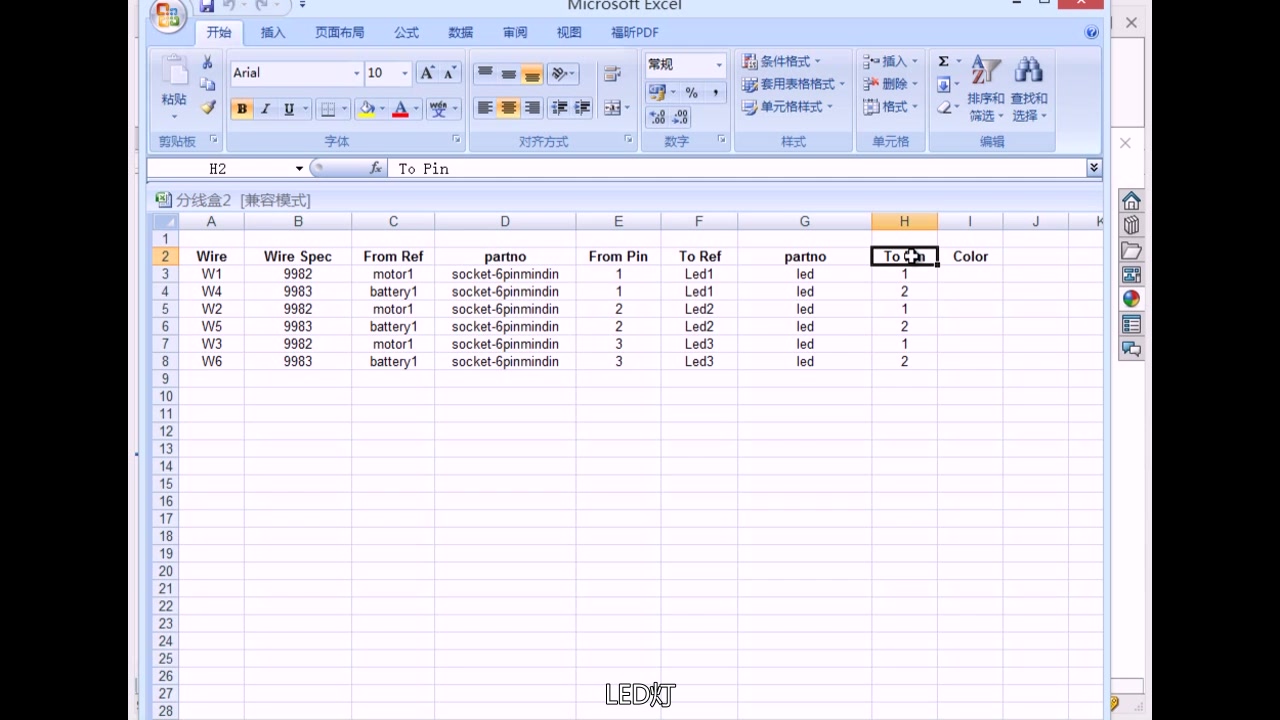Align text to the left
The width and height of the screenshot is (1280, 720).
pyautogui.click(x=485, y=108)
